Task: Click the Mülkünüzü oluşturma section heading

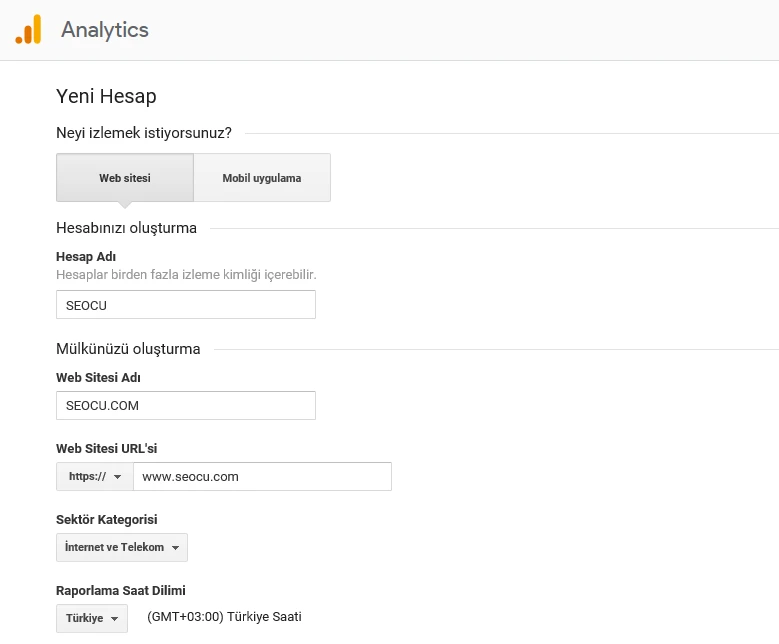Action: tap(128, 349)
